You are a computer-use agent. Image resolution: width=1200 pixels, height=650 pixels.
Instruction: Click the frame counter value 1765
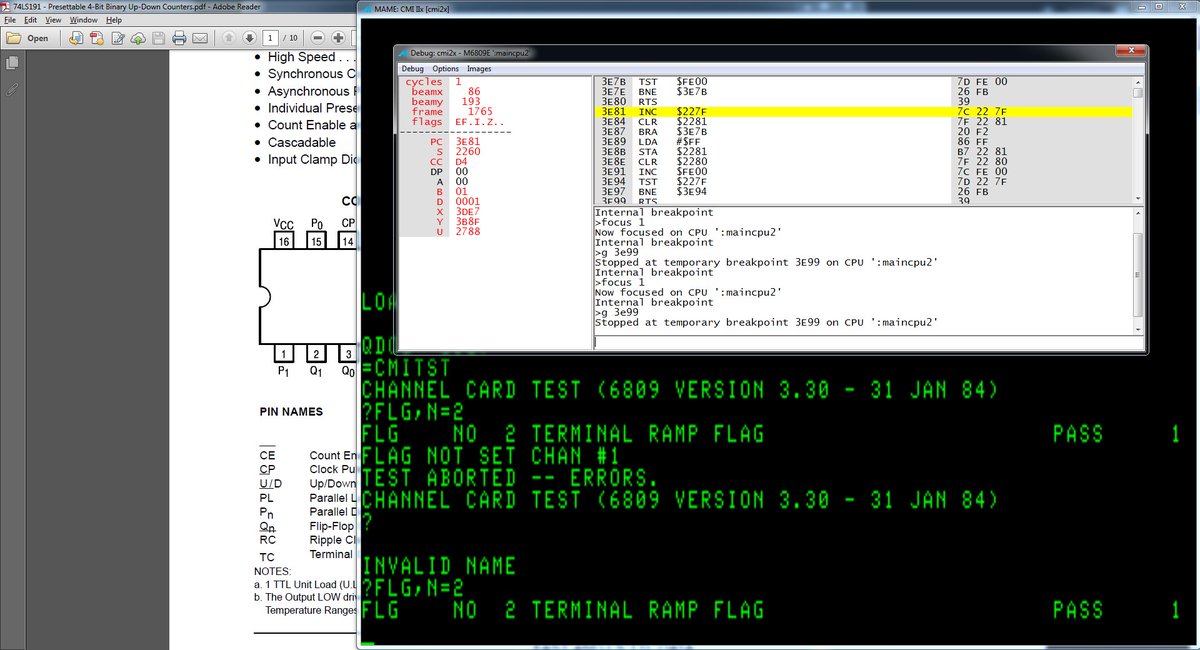coord(480,112)
